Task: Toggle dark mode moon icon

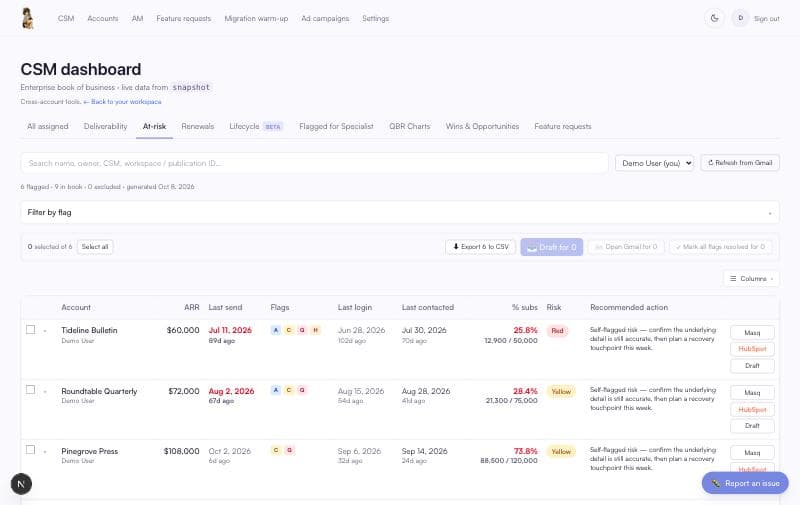Action: (x=714, y=18)
